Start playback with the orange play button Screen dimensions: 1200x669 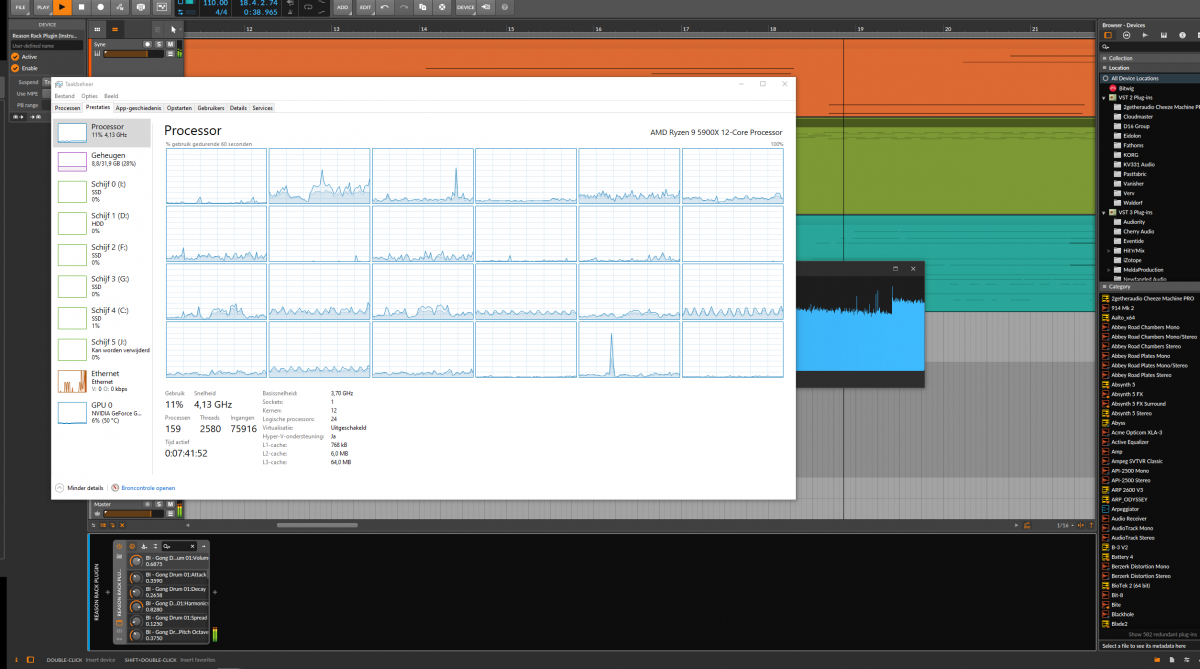(x=61, y=7)
